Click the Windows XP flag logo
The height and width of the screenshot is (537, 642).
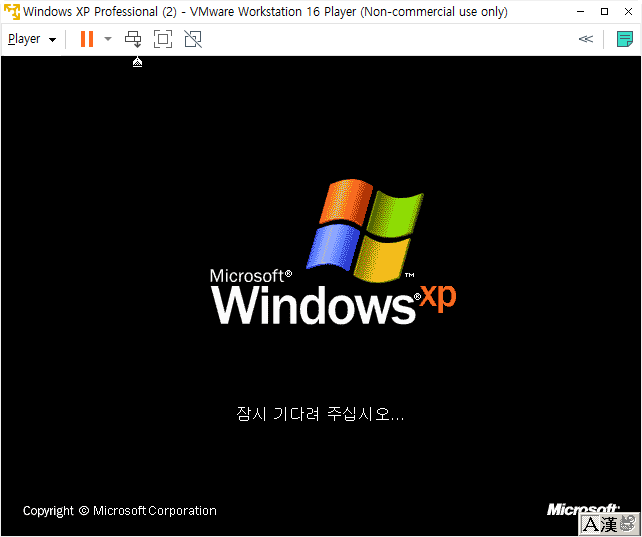click(x=365, y=230)
